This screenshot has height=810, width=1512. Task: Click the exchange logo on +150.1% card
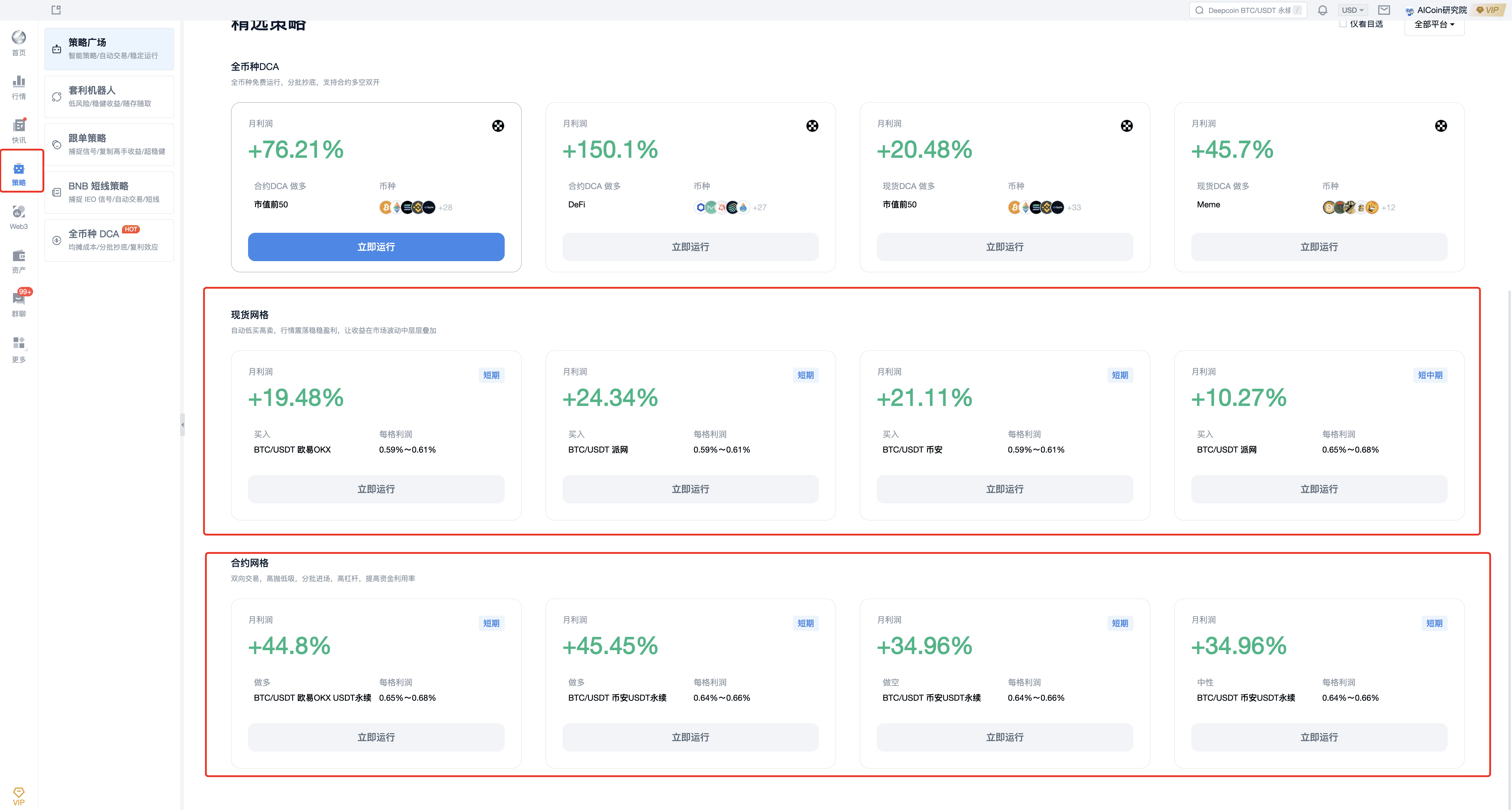pos(812,126)
